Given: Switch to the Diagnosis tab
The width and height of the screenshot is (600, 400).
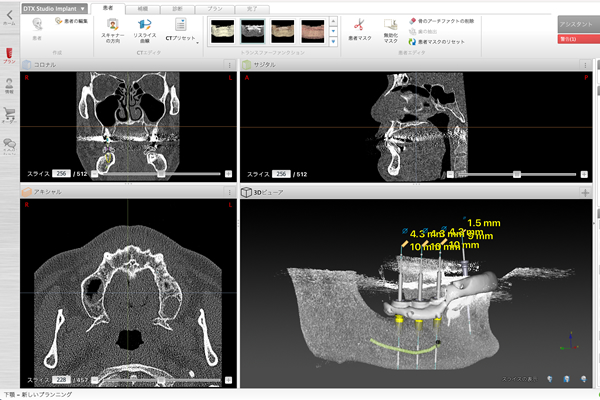Looking at the screenshot, I should click(177, 7).
